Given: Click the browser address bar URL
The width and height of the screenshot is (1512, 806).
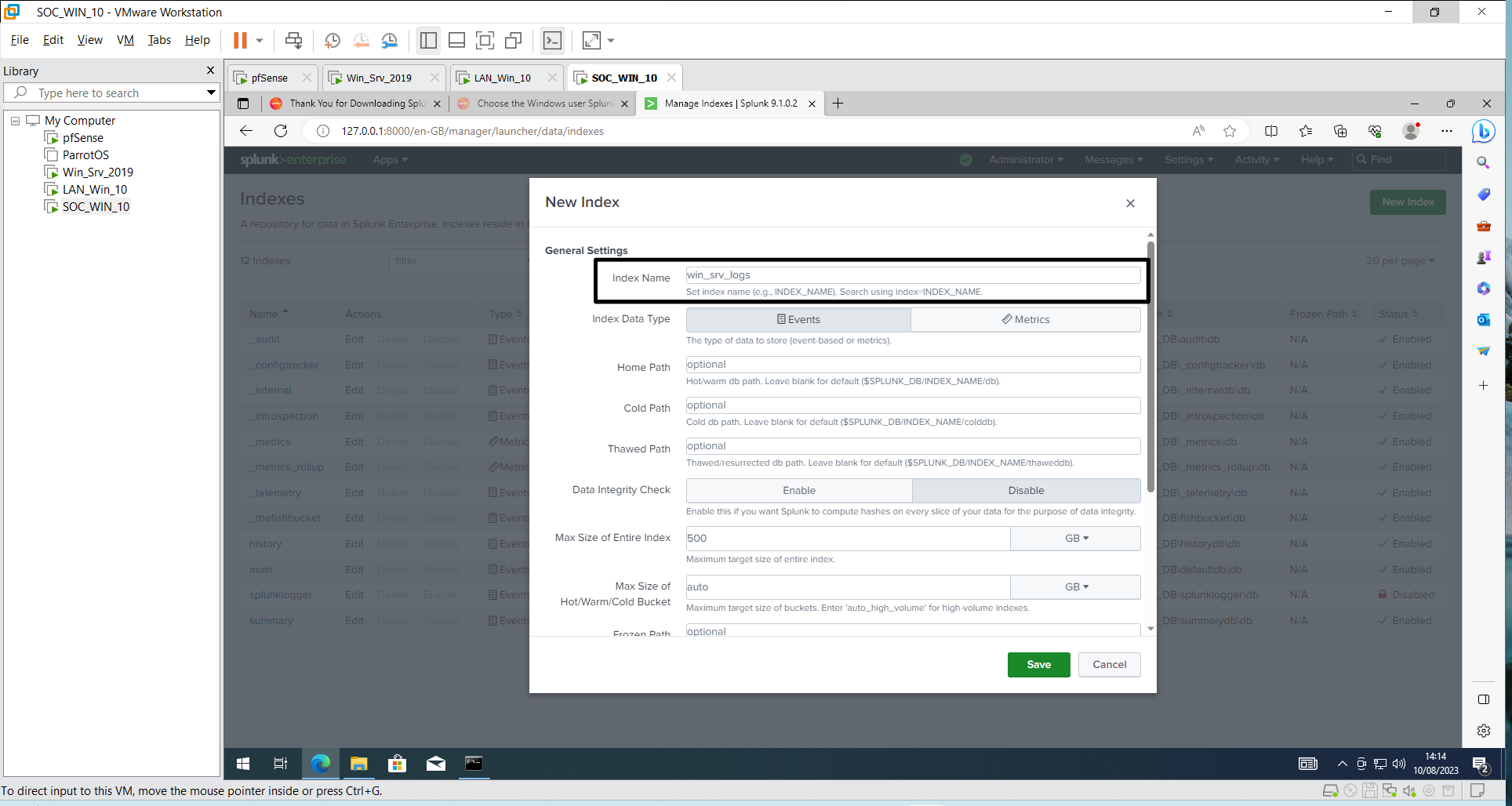Looking at the screenshot, I should (472, 131).
